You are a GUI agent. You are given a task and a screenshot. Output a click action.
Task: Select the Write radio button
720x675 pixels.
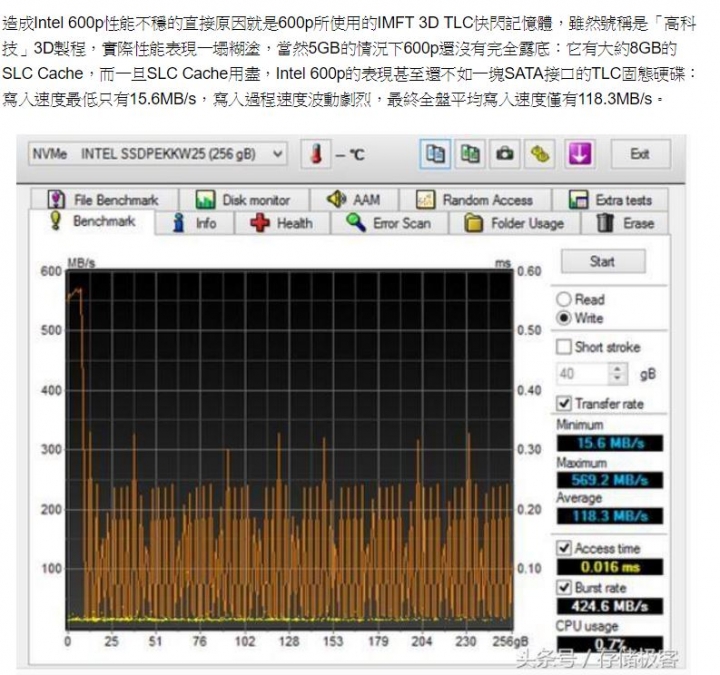point(564,318)
